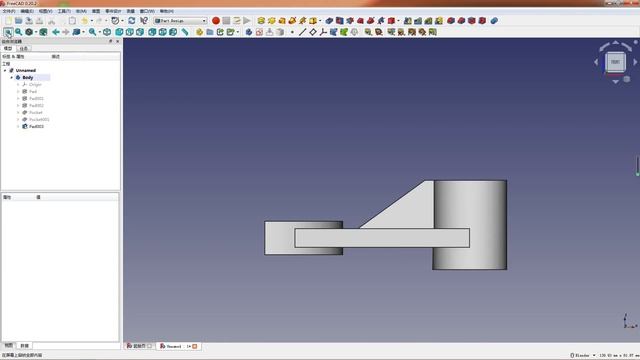
Task: Close the Unnamed document tab
Action: [195, 346]
